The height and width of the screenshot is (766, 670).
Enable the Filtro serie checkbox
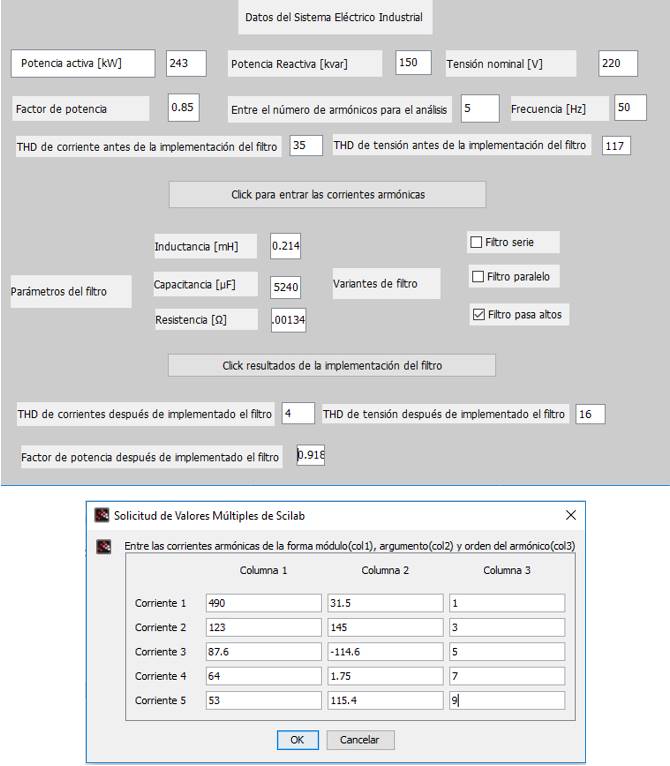click(x=476, y=242)
